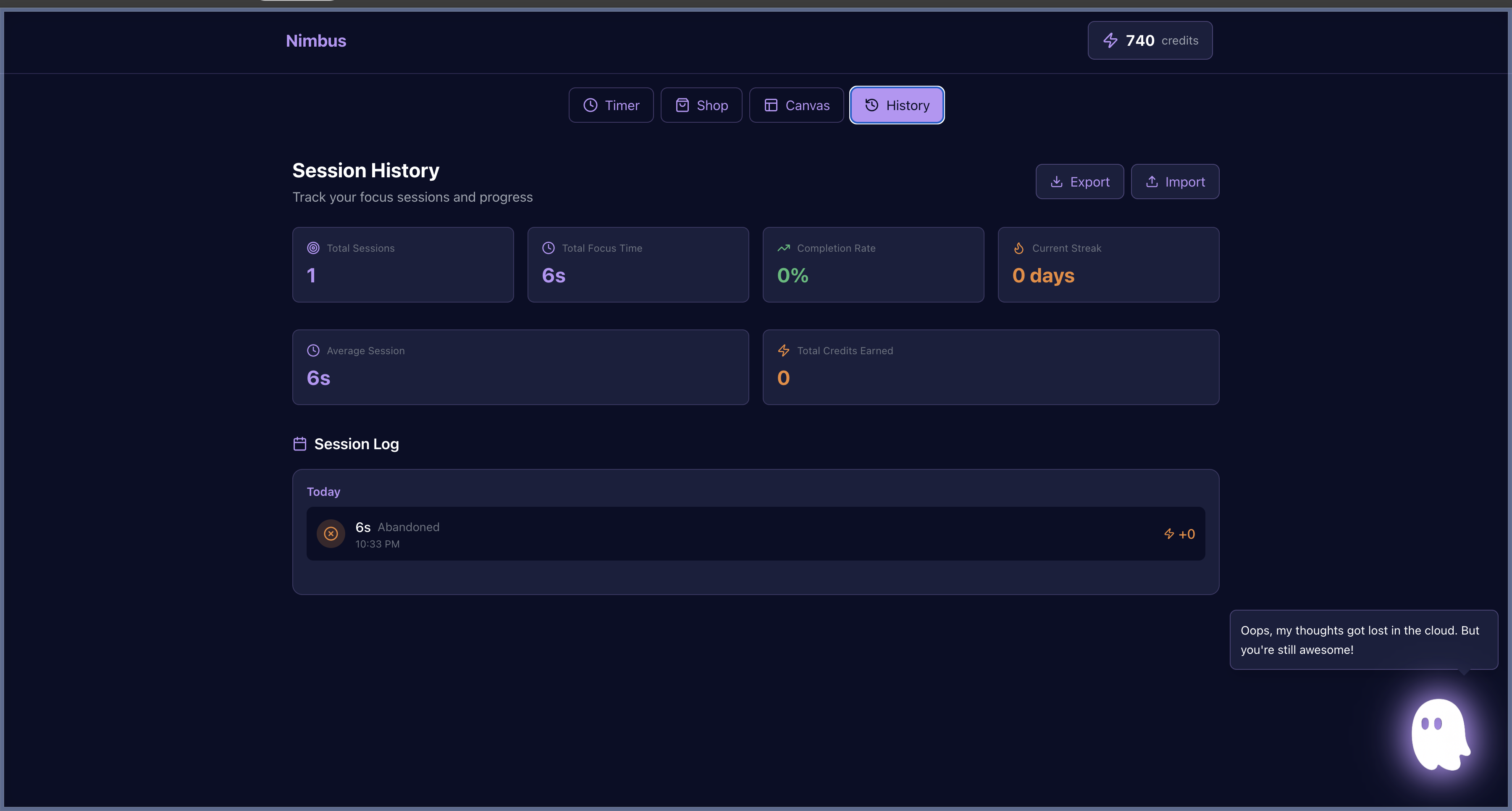
Task: Click the ghost mascot icon
Action: tap(1439, 734)
